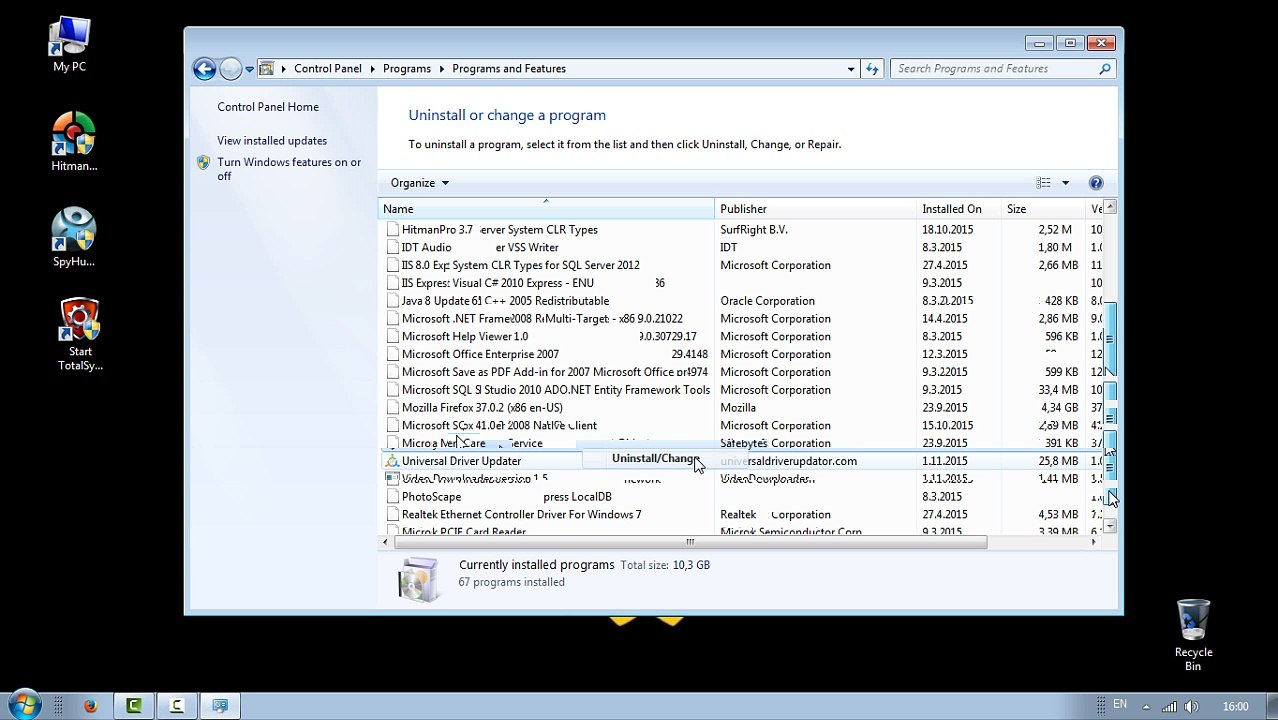This screenshot has height=720, width=1278.
Task: Select Microsoft Office Enterprise 2007 row
Action: point(740,354)
